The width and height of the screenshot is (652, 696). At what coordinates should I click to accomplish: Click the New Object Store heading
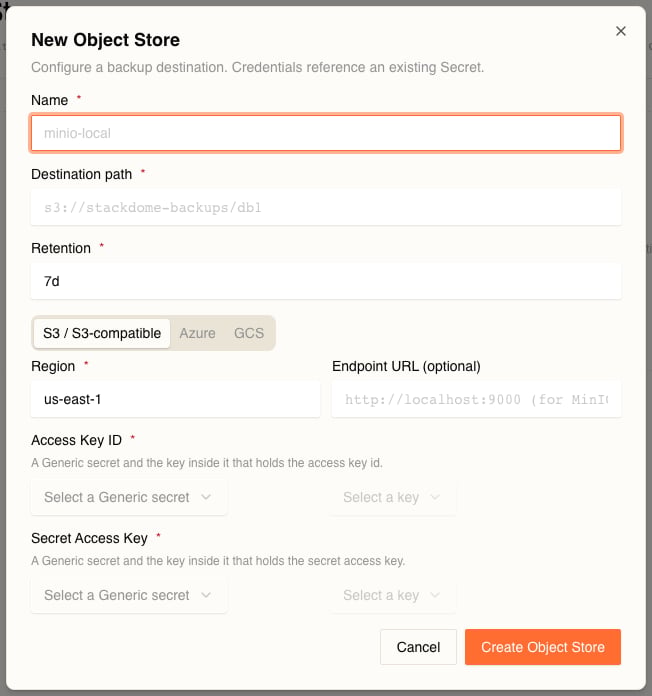click(106, 40)
